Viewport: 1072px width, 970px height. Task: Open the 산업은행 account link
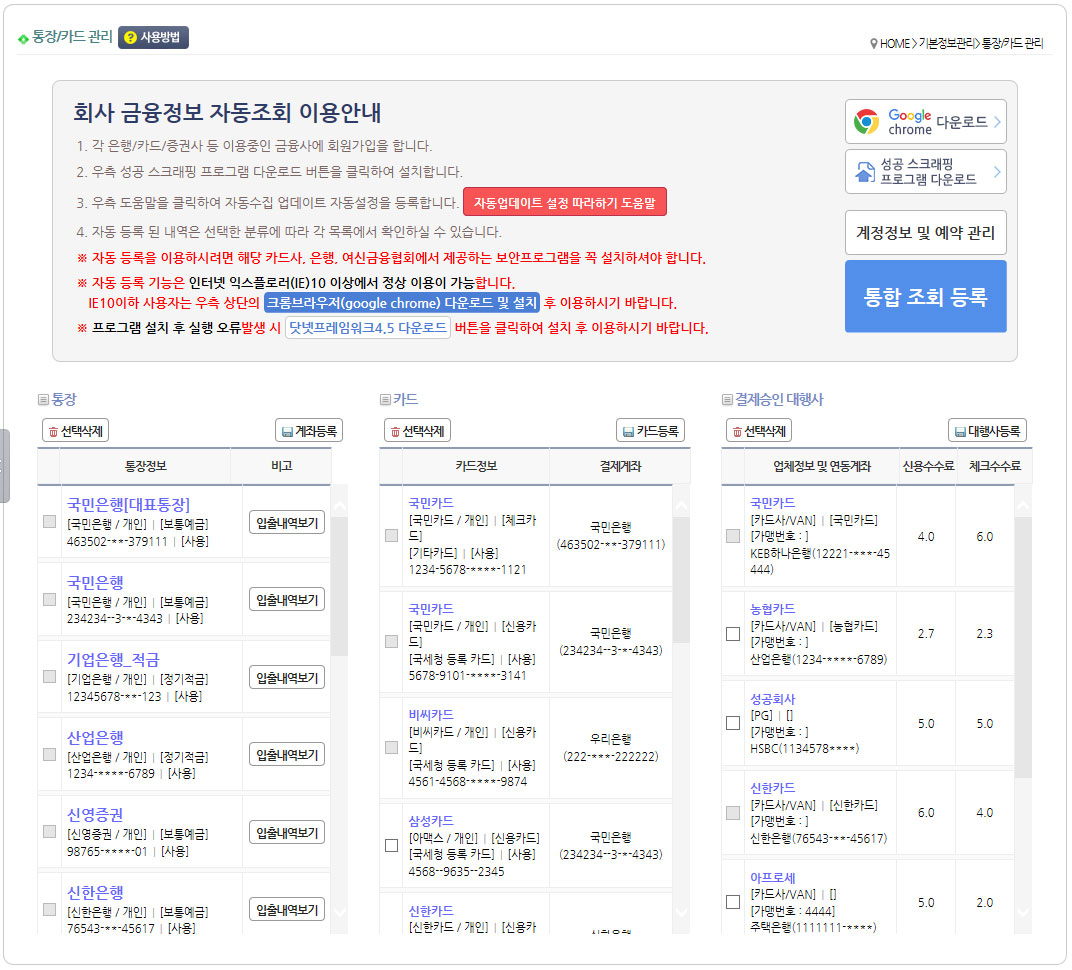[95, 738]
